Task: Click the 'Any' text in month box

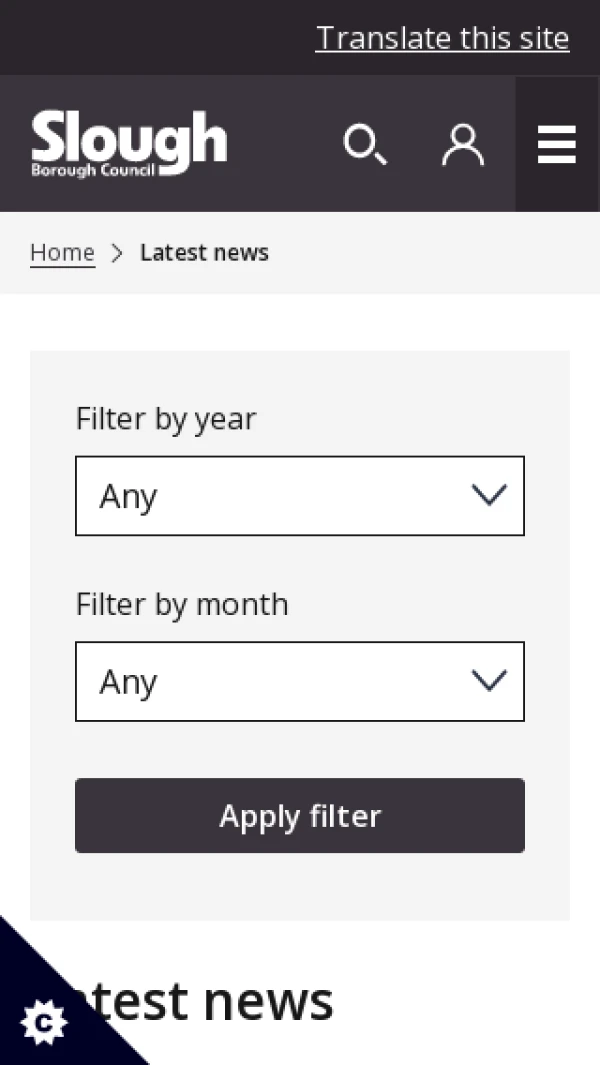Action: click(128, 683)
